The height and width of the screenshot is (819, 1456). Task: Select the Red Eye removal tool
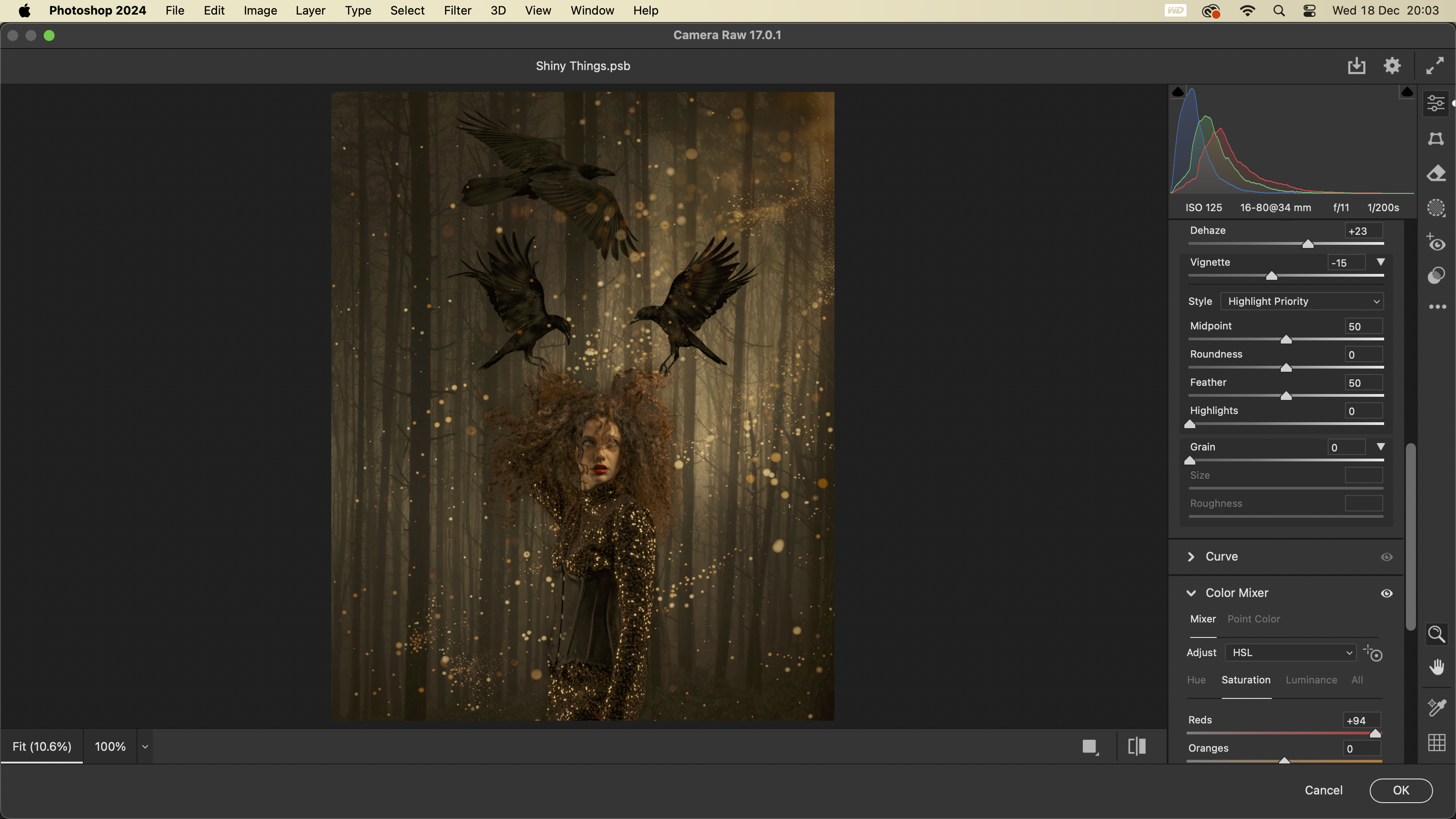coord(1436,243)
